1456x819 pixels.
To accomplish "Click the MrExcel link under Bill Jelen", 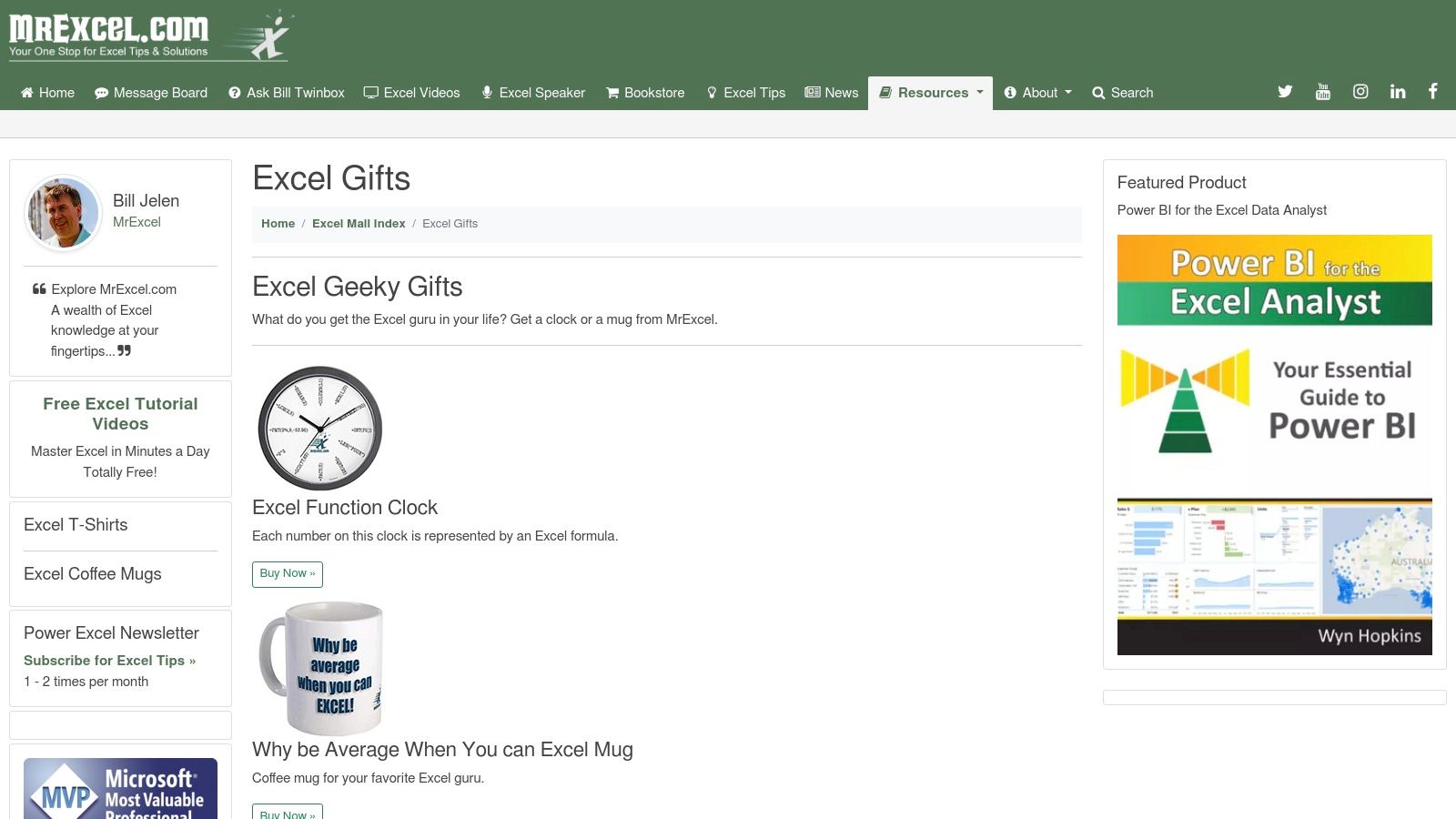I will tap(136, 222).
